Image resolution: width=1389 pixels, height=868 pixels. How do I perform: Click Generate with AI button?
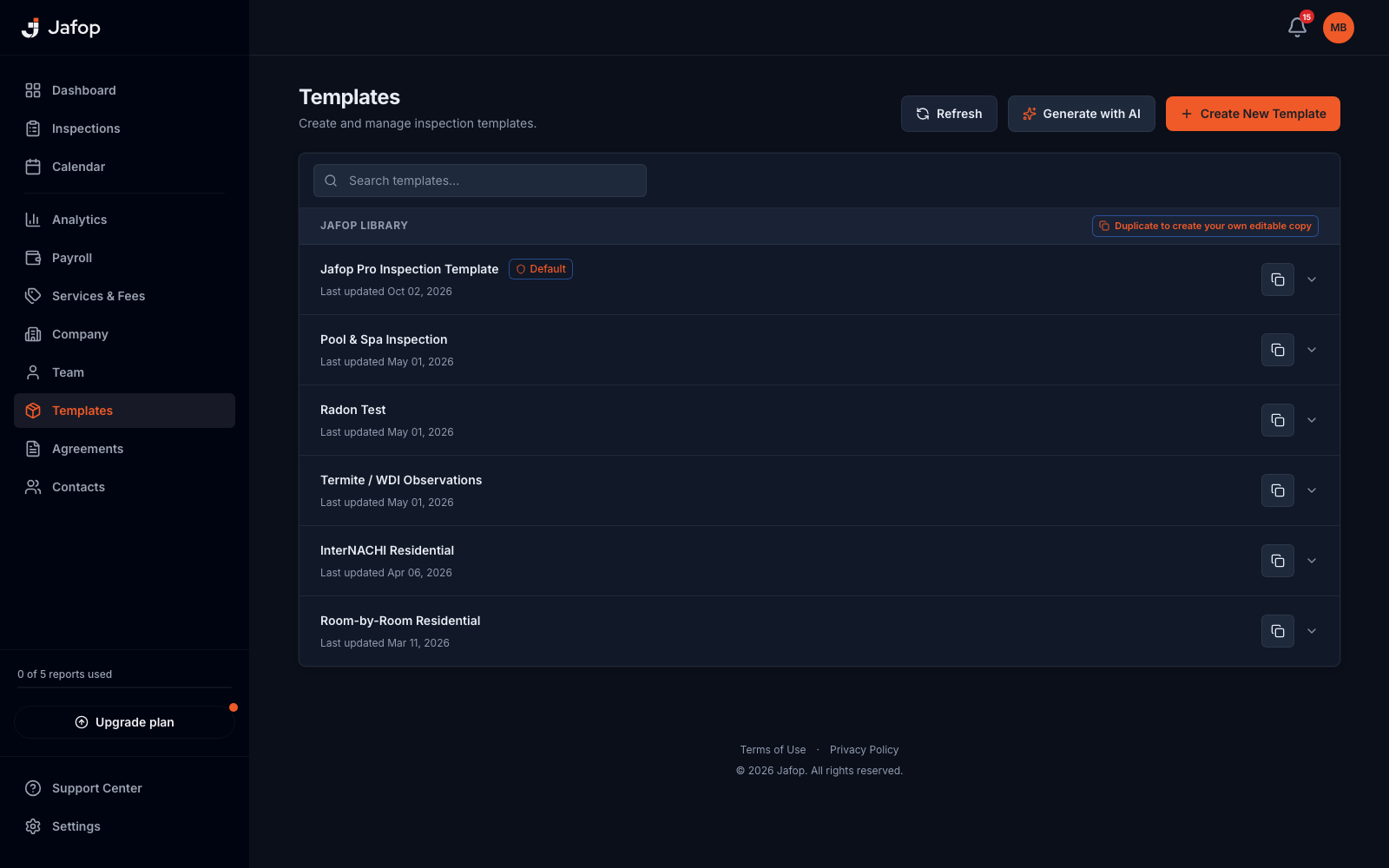(x=1081, y=114)
